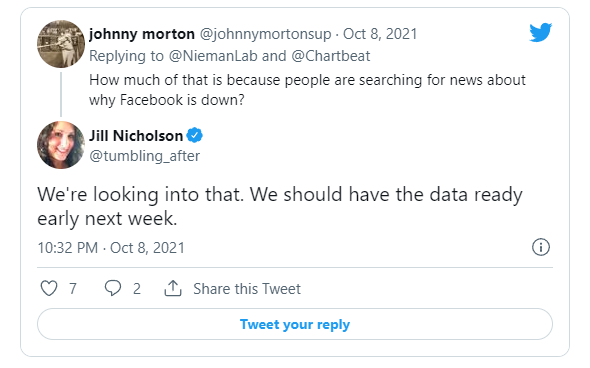590x368 pixels.
Task: Click the @tumbling_after handle
Action: (x=144, y=156)
